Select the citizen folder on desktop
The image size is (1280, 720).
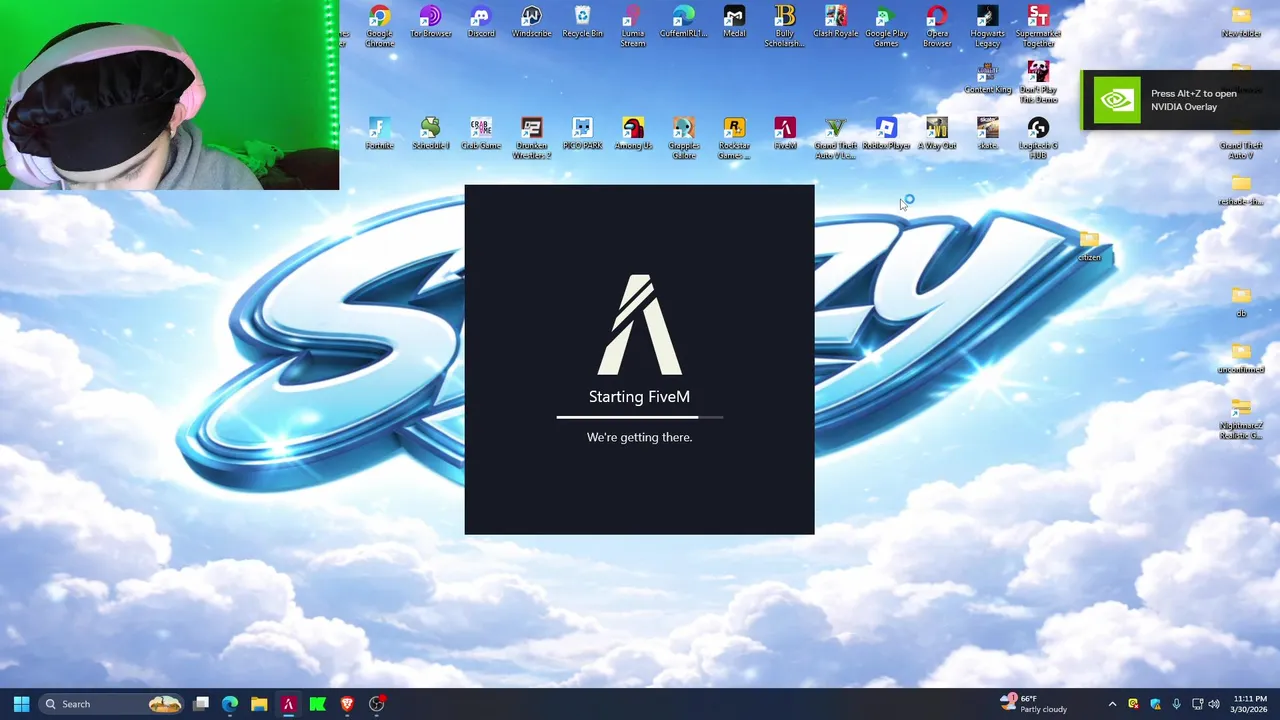[1089, 246]
